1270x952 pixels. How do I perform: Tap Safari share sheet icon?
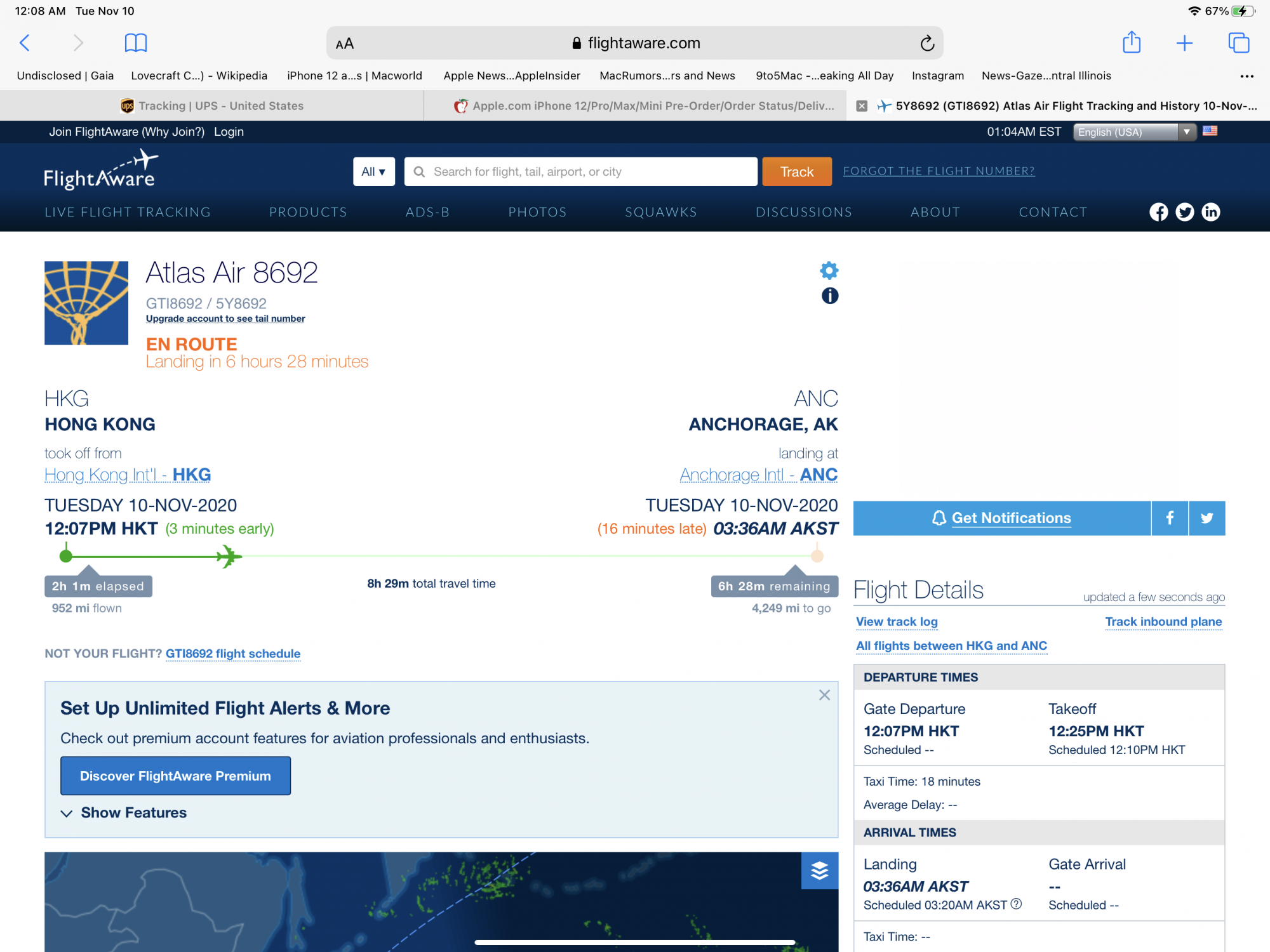tap(1132, 43)
